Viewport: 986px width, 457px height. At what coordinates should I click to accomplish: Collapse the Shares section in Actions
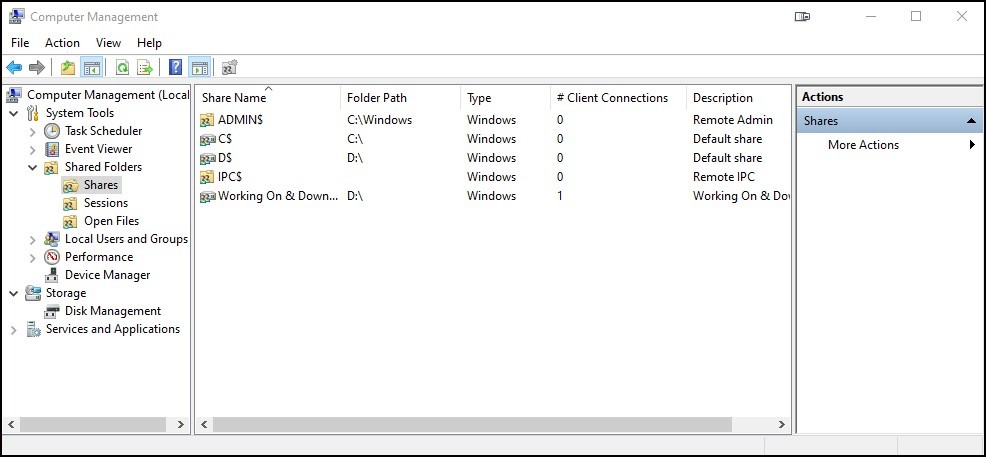[971, 121]
